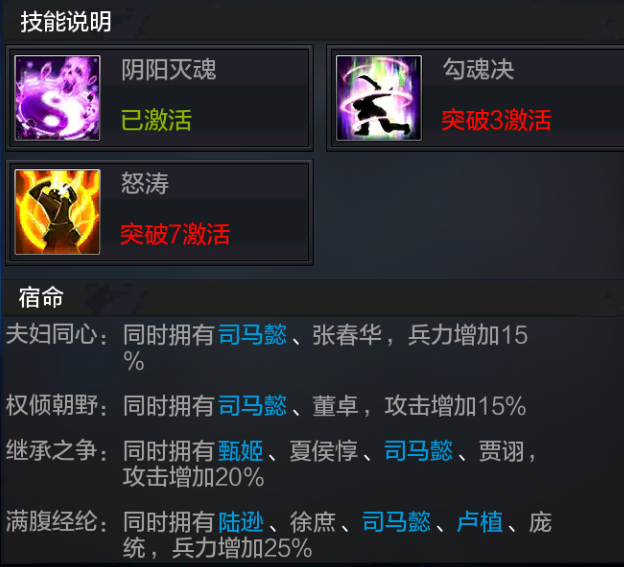624x567 pixels.
Task: Tap the 怒涛 flame skill icon
Action: 57,212
